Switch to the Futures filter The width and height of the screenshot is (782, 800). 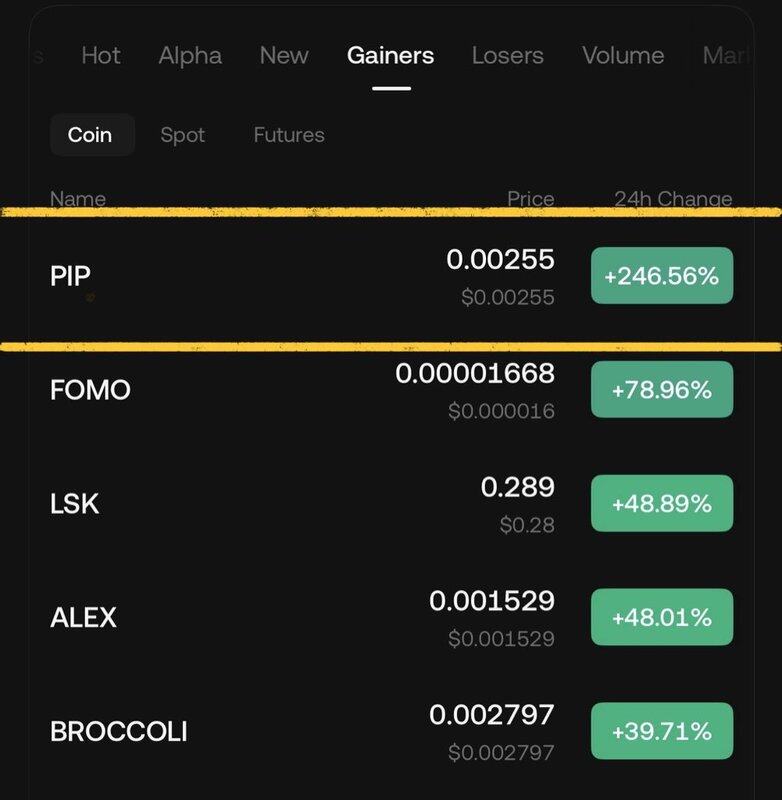point(289,135)
